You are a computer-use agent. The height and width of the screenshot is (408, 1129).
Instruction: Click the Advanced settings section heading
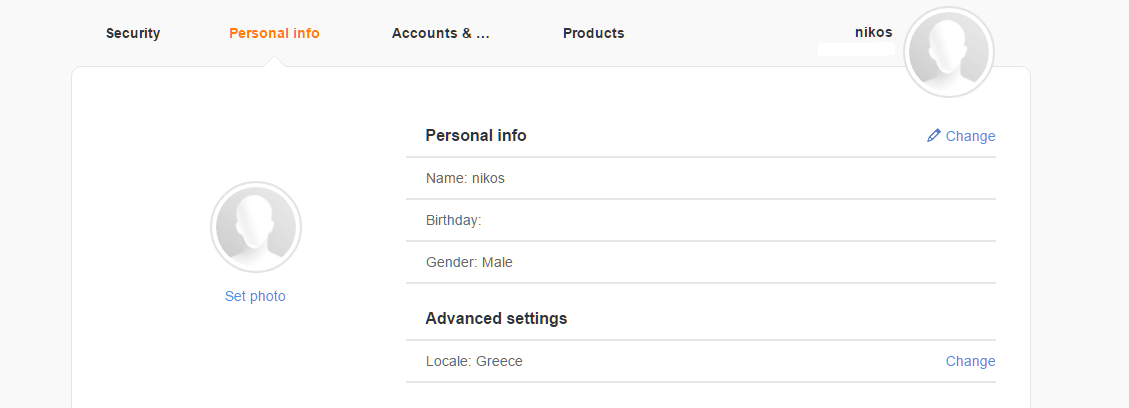pyautogui.click(x=496, y=318)
